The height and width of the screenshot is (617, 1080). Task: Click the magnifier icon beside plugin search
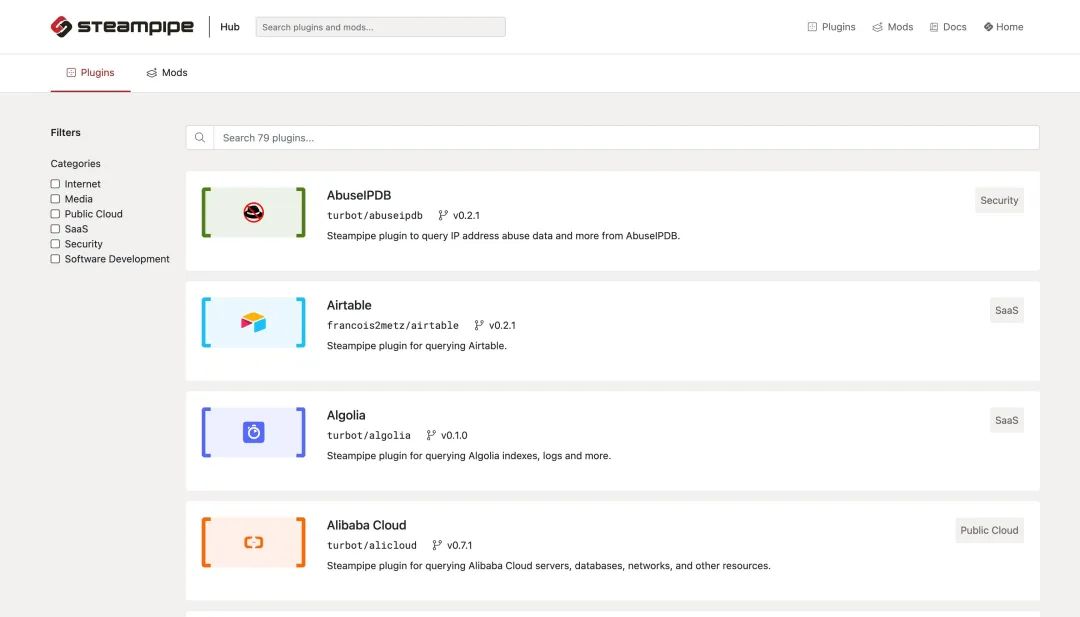200,138
